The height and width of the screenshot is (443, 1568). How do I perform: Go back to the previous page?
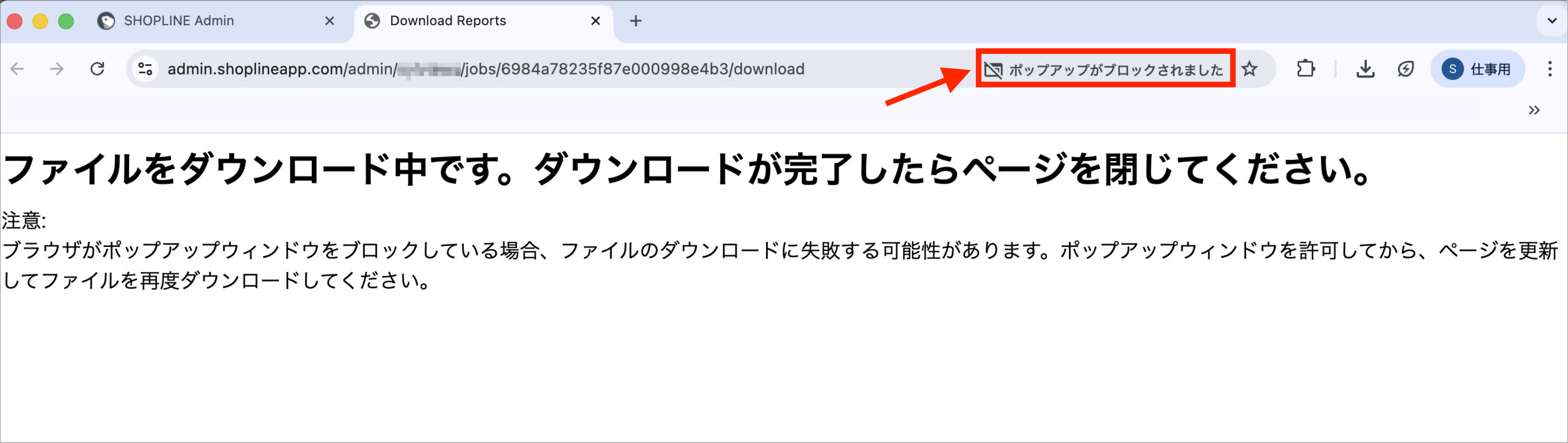pyautogui.click(x=18, y=69)
